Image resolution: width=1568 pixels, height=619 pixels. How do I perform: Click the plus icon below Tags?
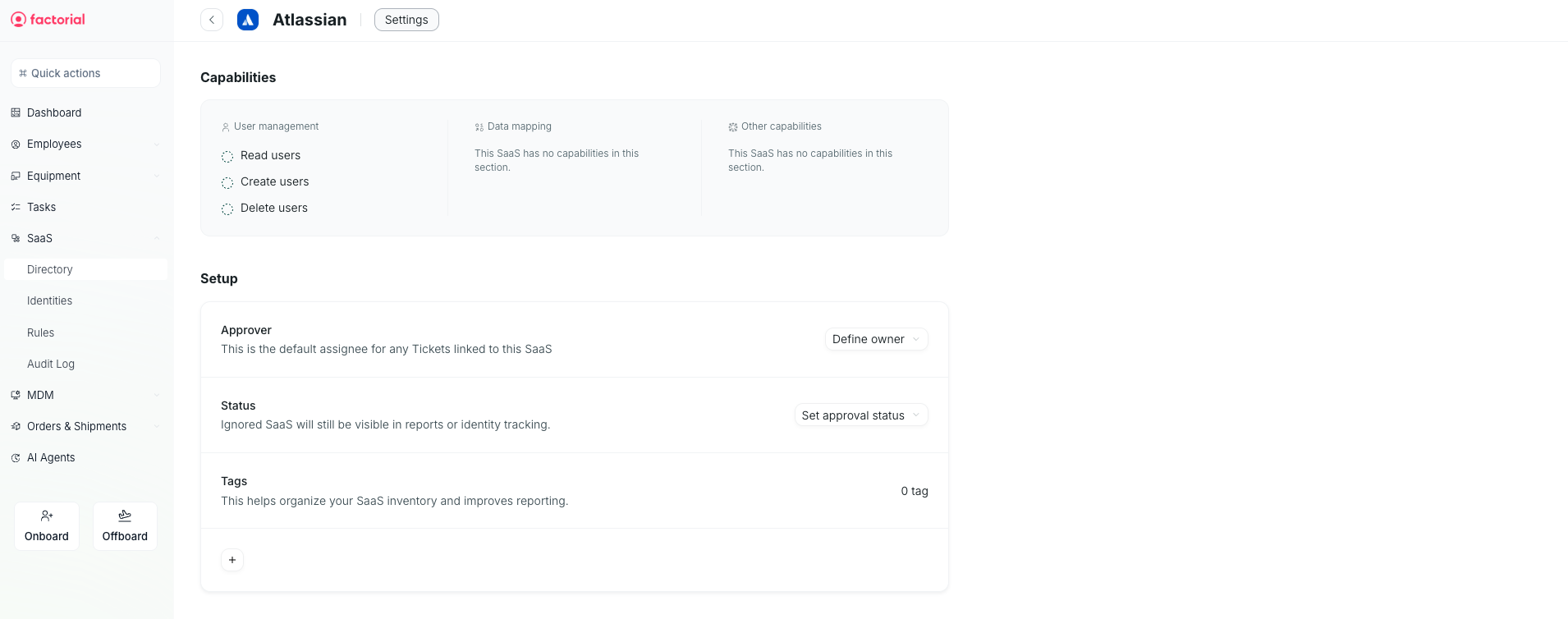pos(232,560)
